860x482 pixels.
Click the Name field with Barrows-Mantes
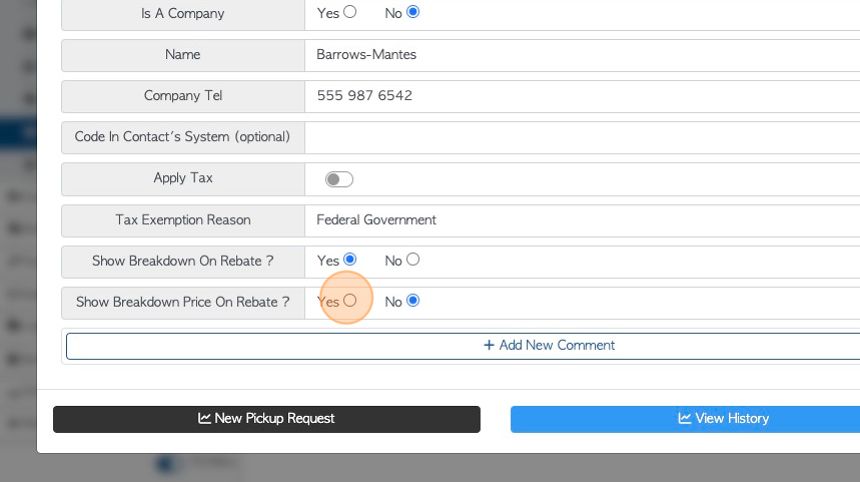point(582,55)
